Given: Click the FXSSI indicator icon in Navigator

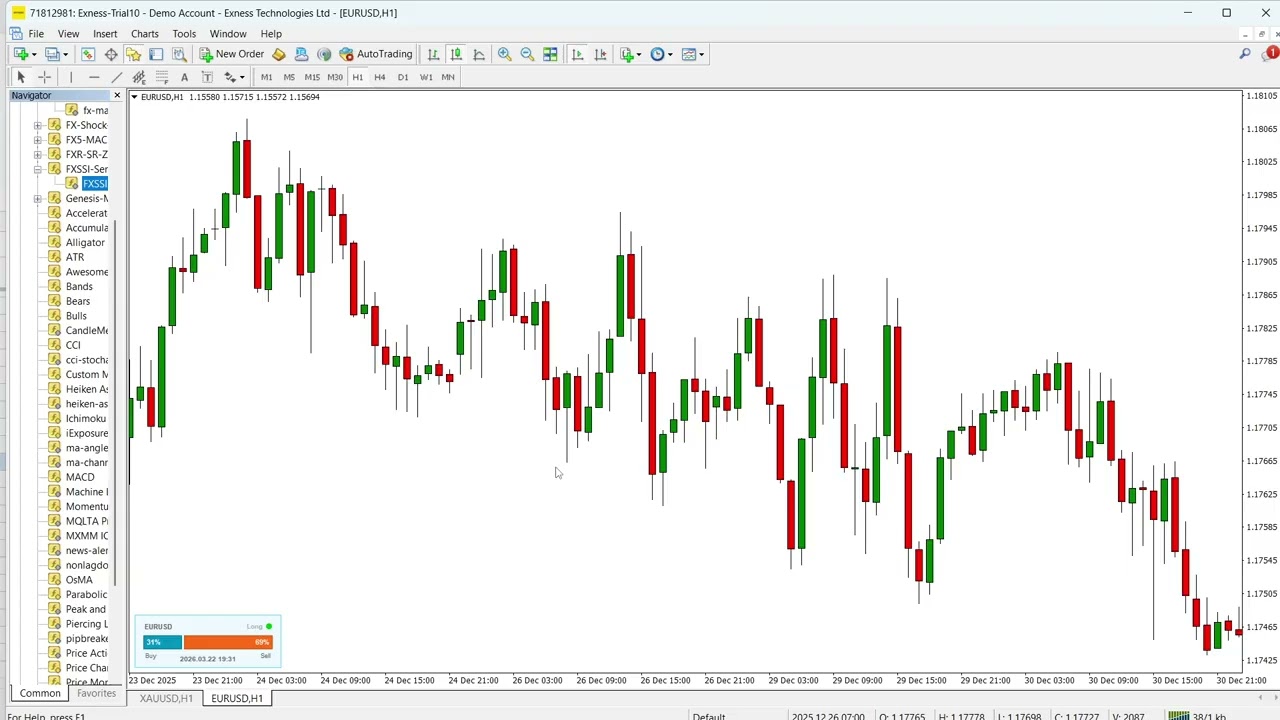Looking at the screenshot, I should coord(72,183).
